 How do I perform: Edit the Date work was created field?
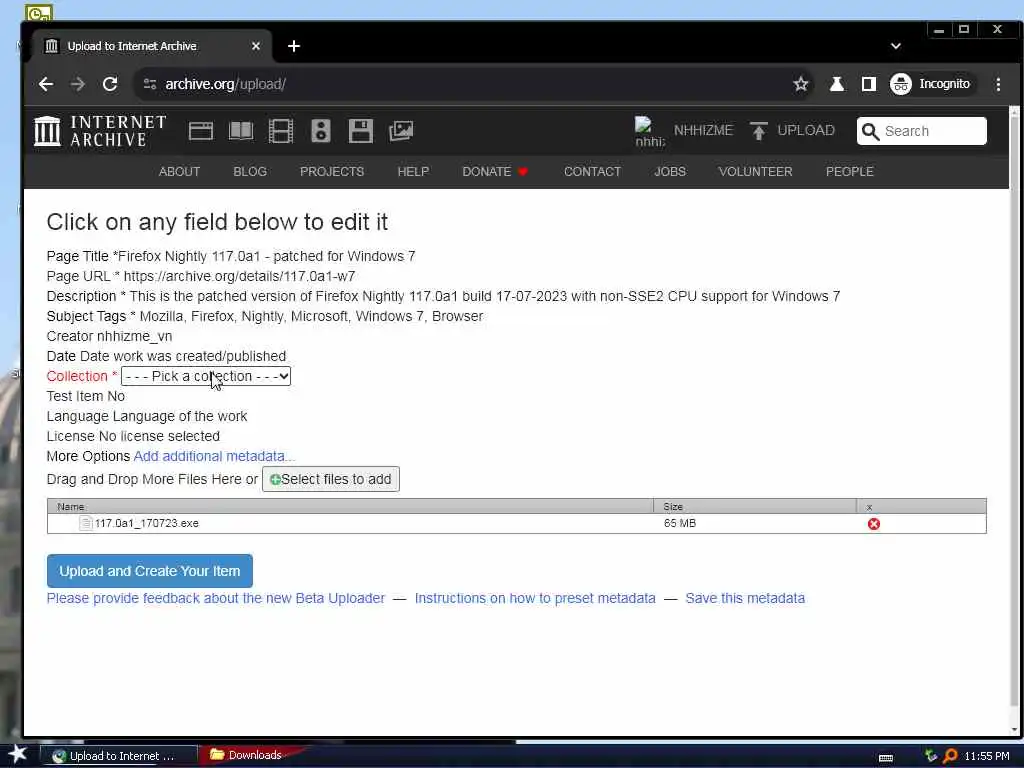tap(183, 357)
